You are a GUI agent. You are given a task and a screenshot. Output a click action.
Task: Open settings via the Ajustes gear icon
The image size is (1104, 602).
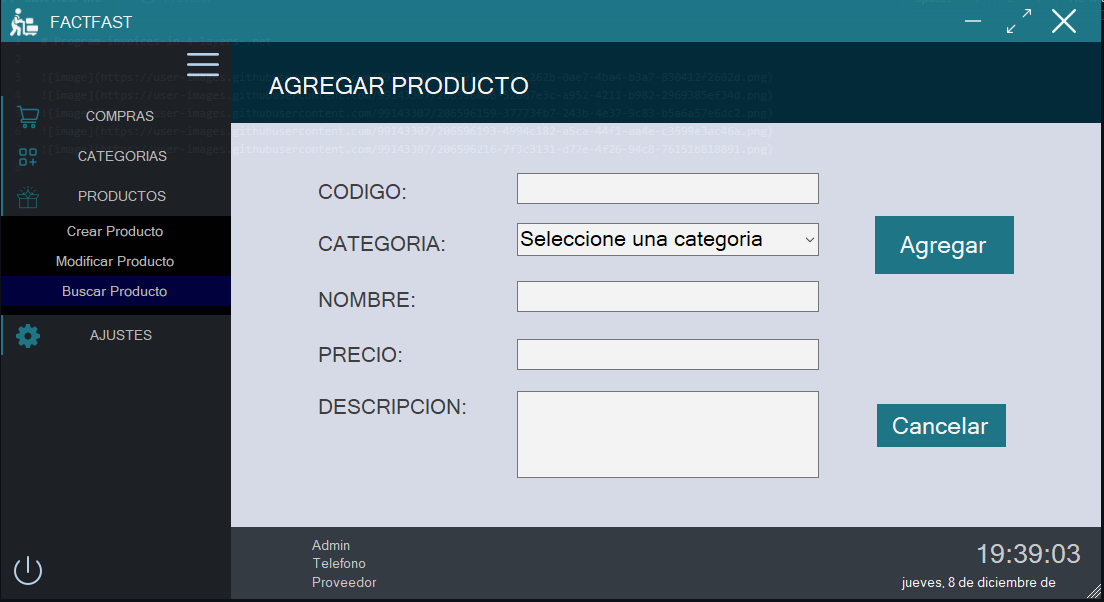pos(28,335)
